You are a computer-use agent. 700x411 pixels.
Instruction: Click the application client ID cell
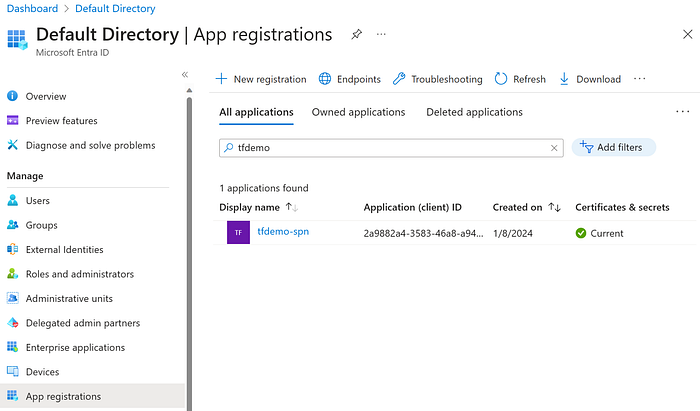pos(423,233)
